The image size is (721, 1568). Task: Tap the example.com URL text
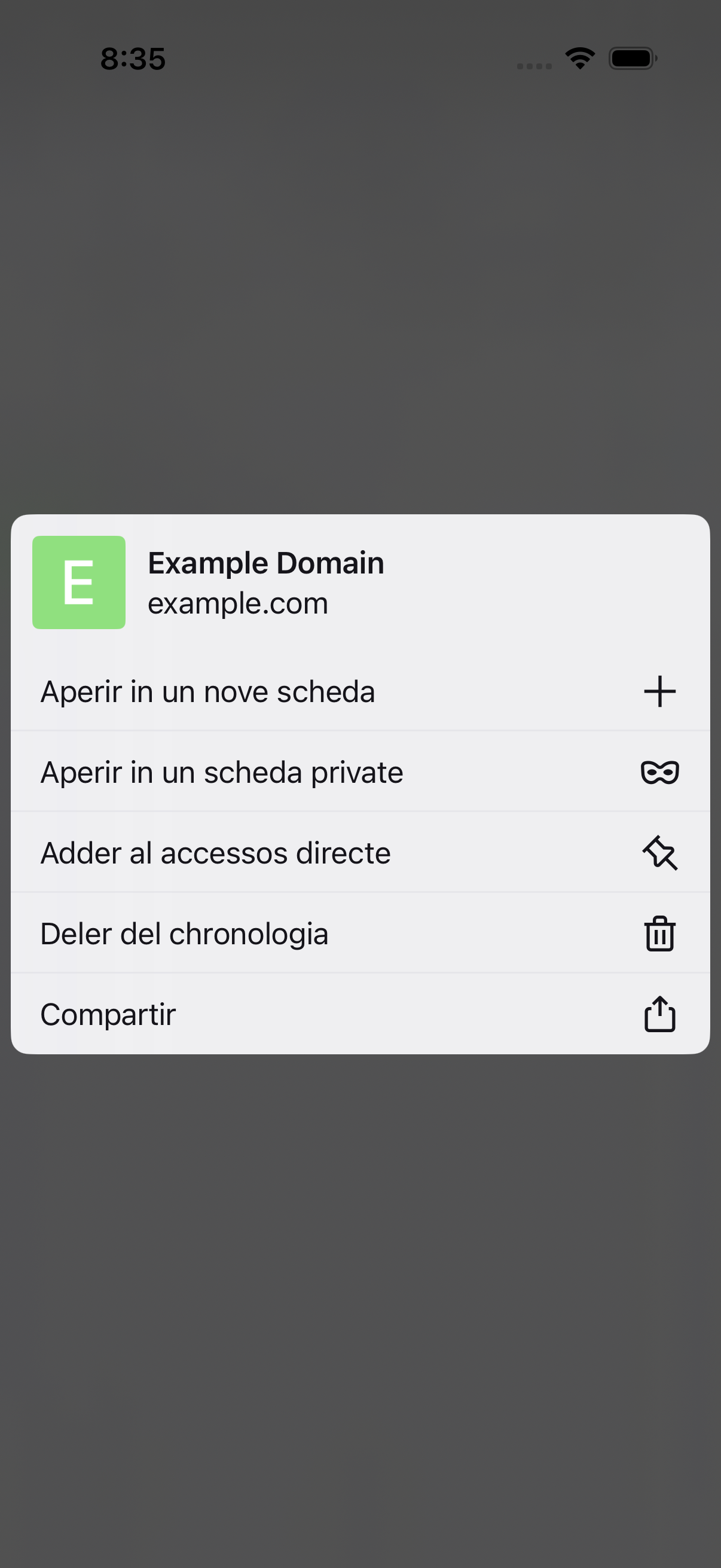click(x=238, y=604)
